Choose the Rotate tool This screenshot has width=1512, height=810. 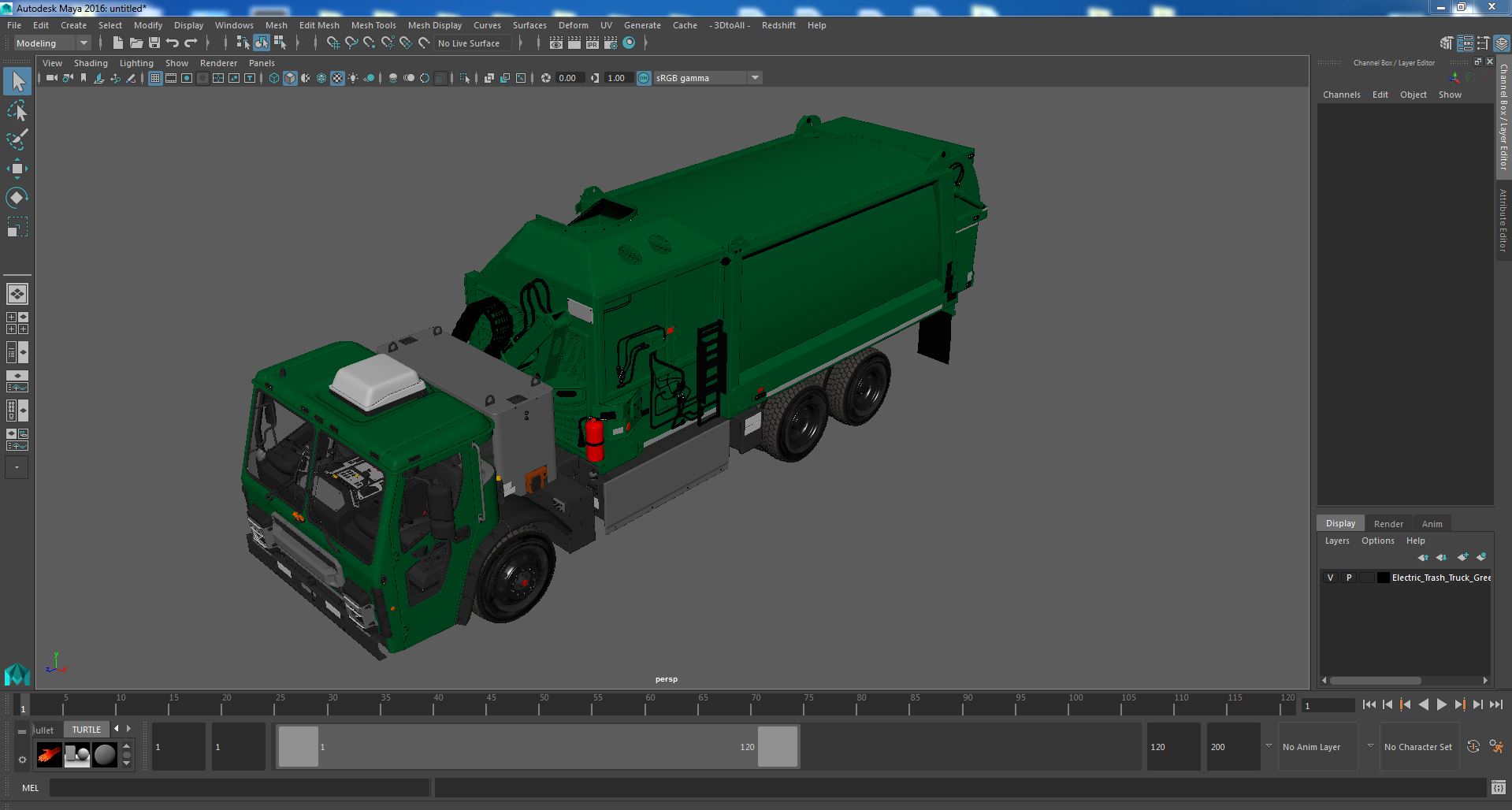17,198
